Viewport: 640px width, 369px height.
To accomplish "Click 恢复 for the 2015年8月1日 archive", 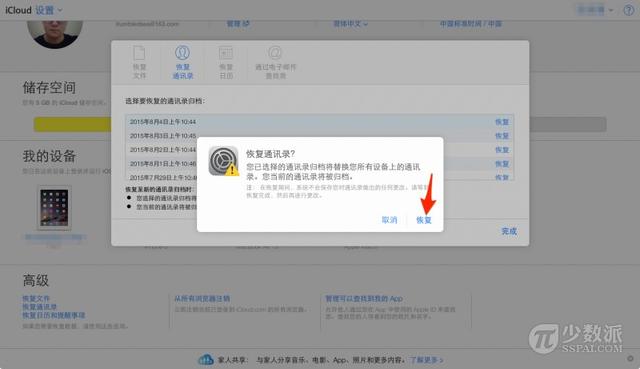I will pos(502,164).
